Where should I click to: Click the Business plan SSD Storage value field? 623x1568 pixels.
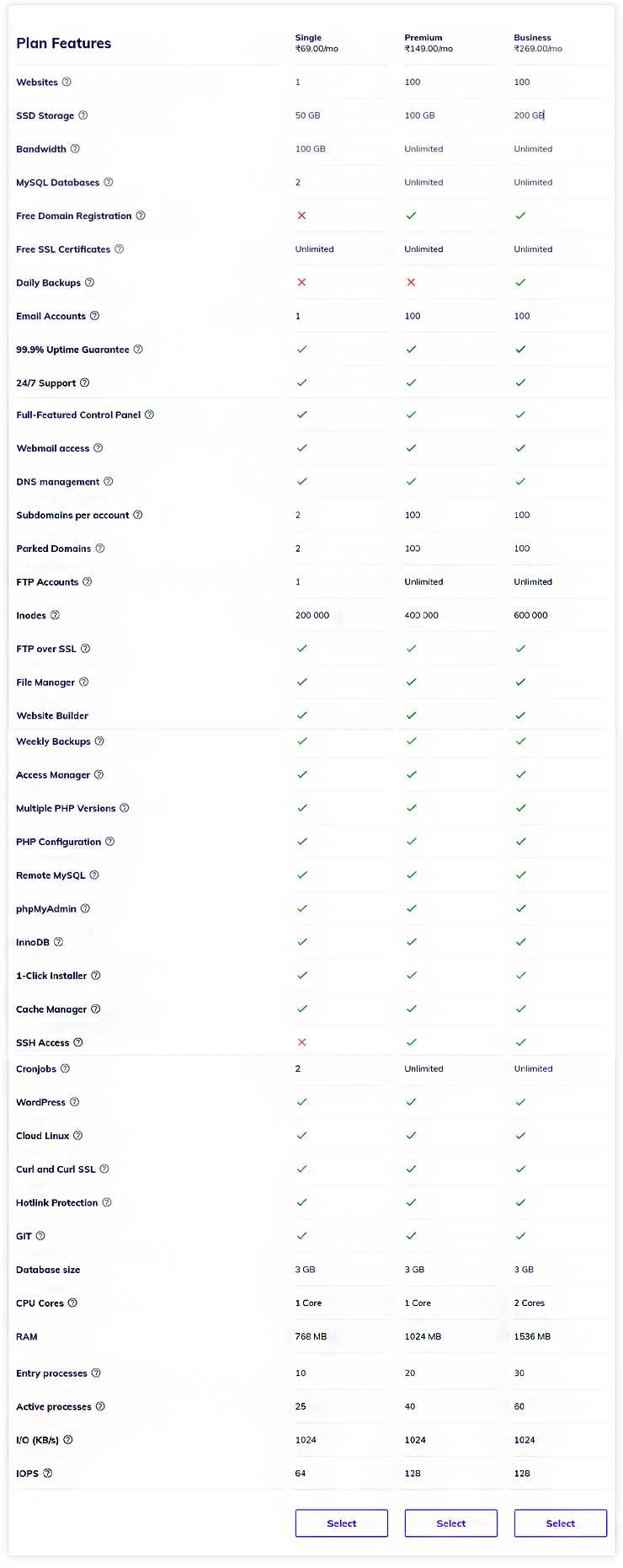click(530, 115)
